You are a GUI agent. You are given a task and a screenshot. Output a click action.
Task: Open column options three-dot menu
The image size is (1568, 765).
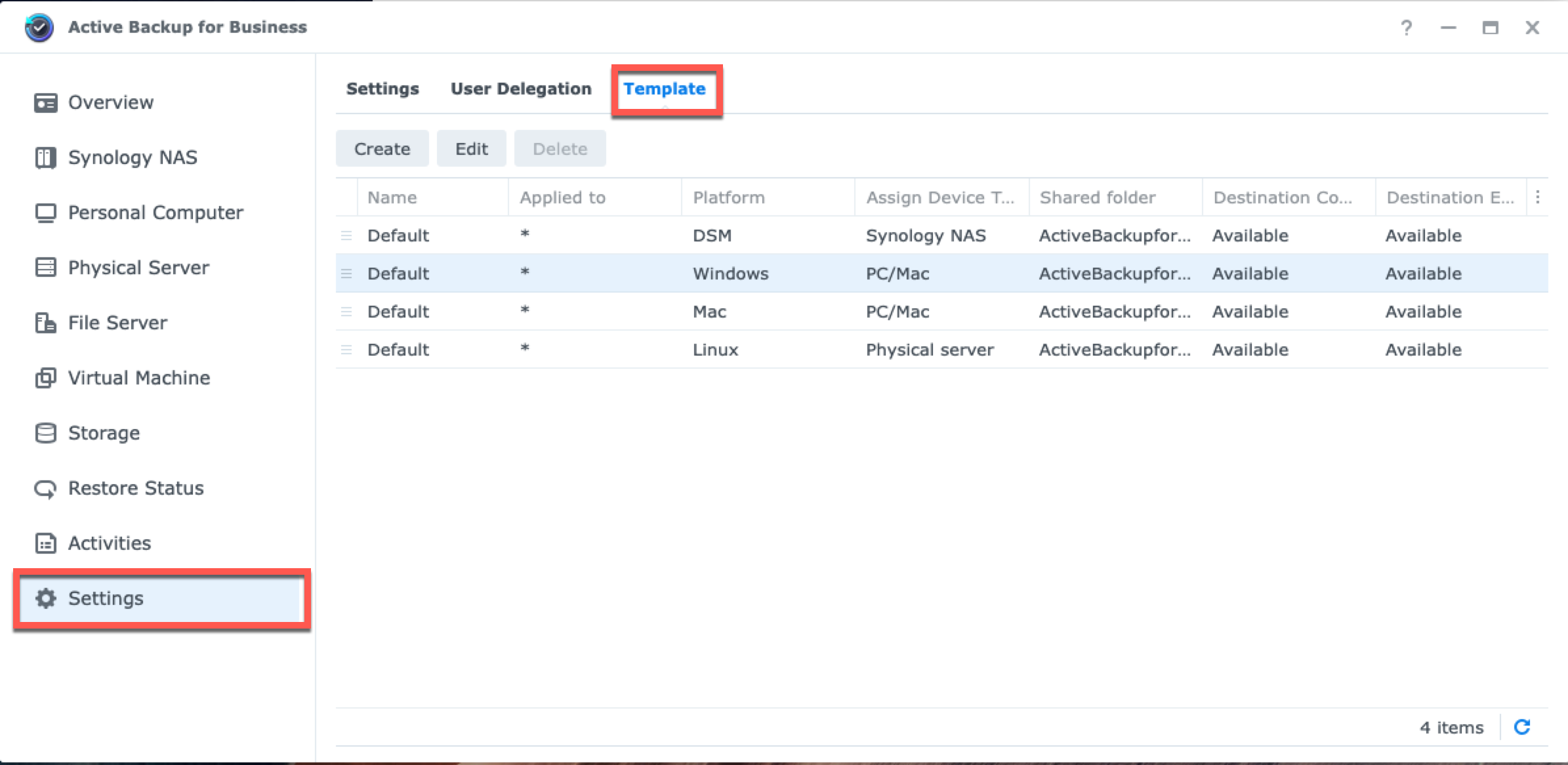[1538, 197]
